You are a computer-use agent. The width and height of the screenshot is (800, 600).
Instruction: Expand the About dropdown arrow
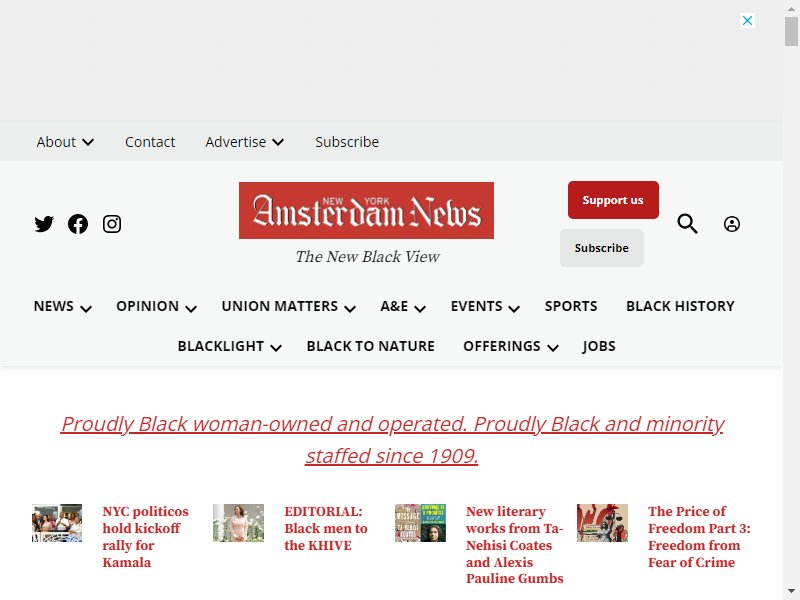pos(88,142)
